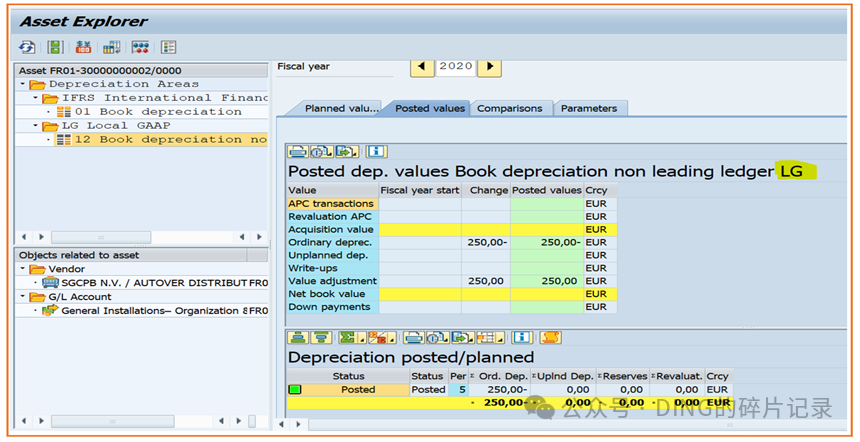This screenshot has width=860, height=442.
Task: Collapse the Depreciation Areas folder
Action: pyautogui.click(x=22, y=84)
